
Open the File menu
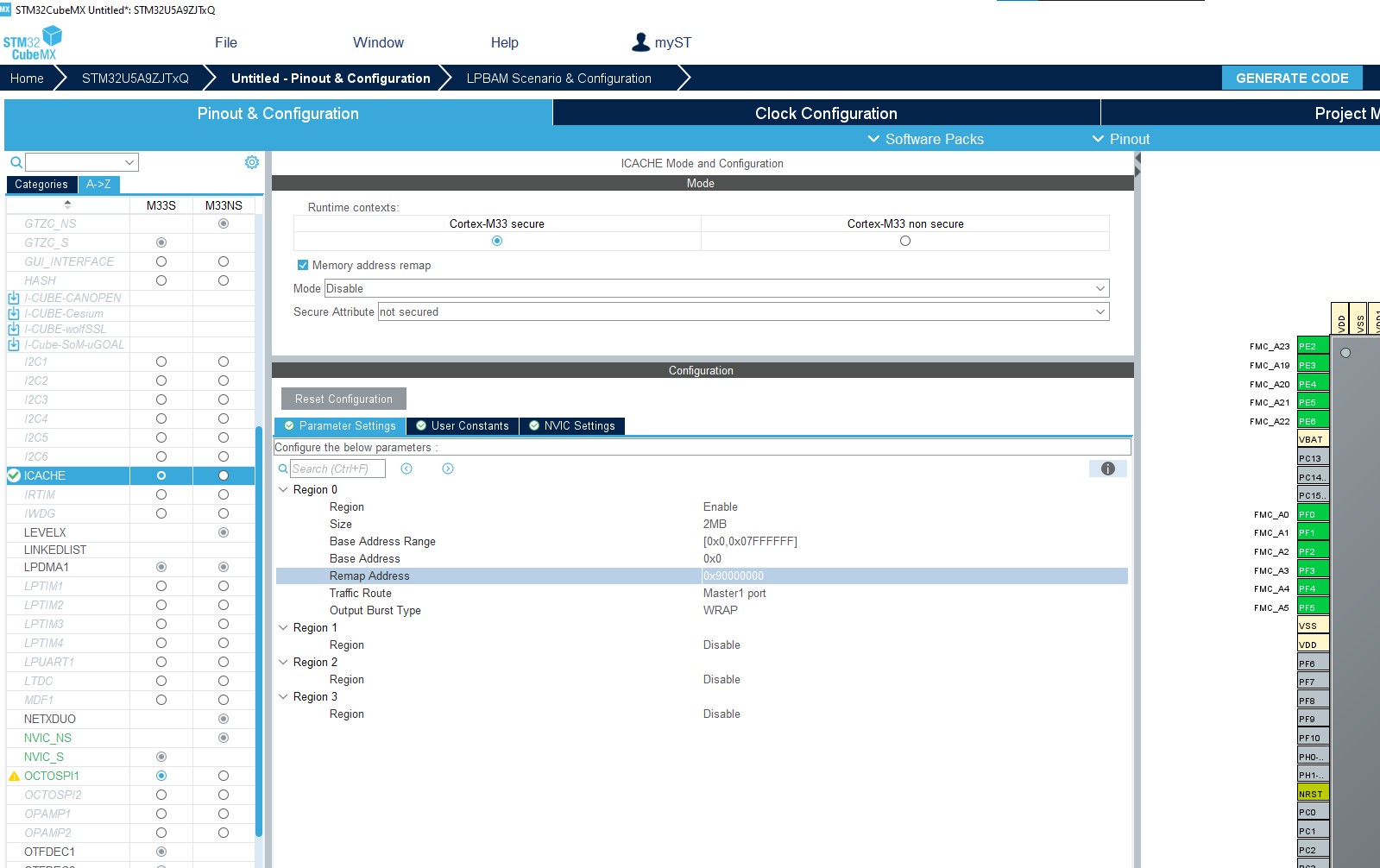tap(226, 42)
